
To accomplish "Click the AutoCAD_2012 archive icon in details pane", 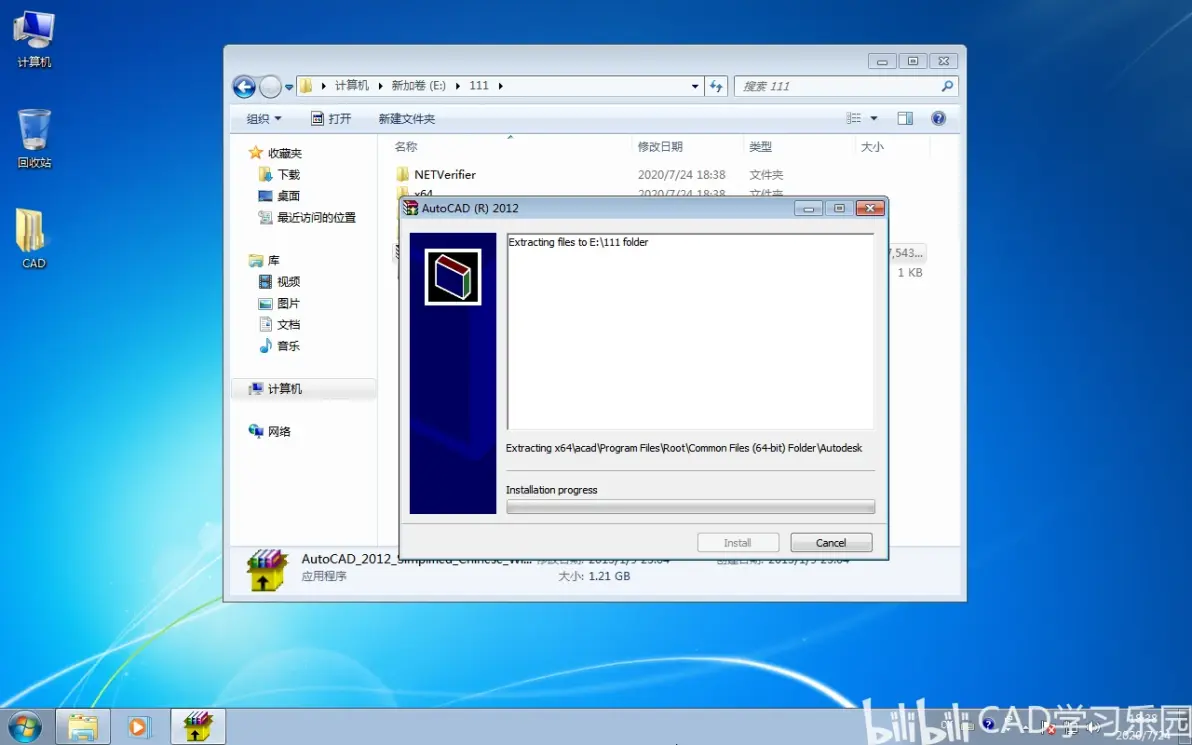I will click(267, 569).
